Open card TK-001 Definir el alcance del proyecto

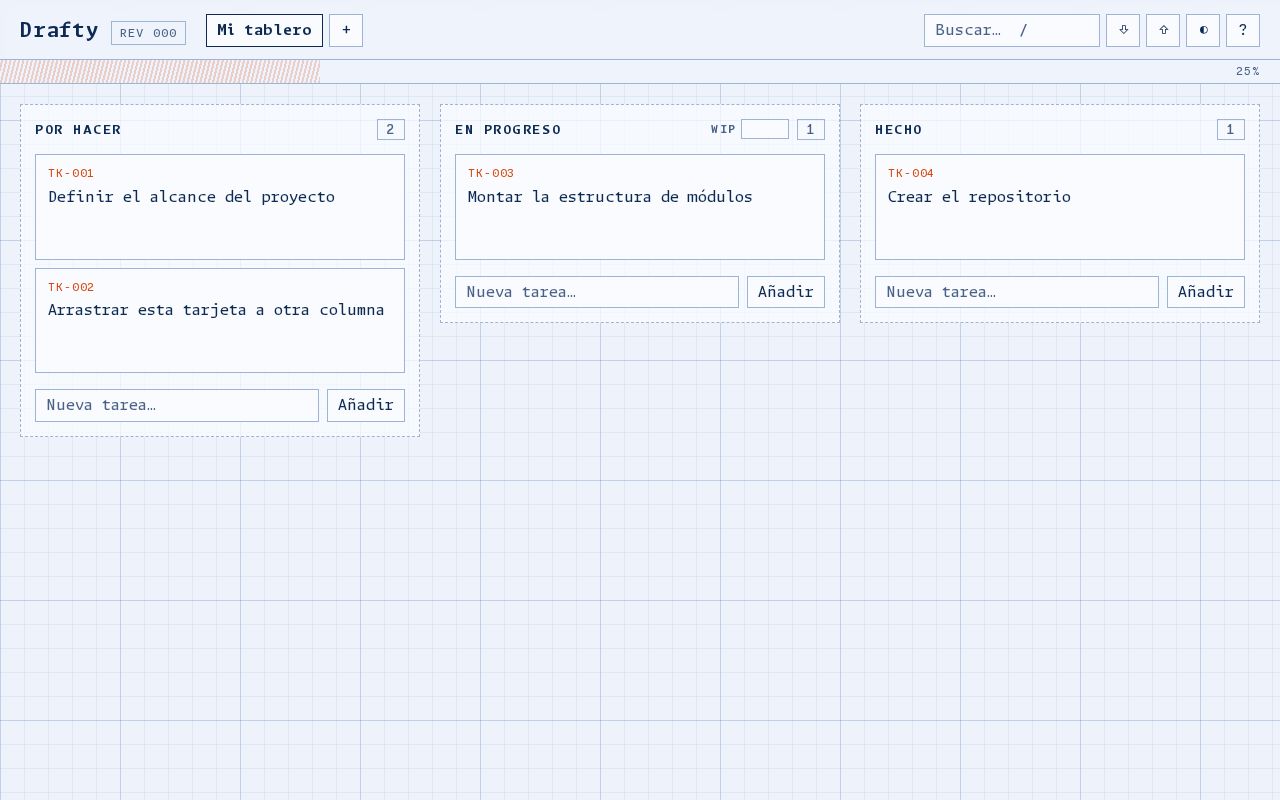tap(220, 207)
